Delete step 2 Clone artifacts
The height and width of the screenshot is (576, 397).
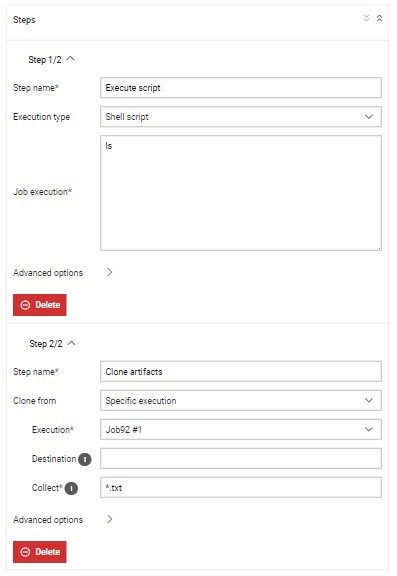[40, 551]
